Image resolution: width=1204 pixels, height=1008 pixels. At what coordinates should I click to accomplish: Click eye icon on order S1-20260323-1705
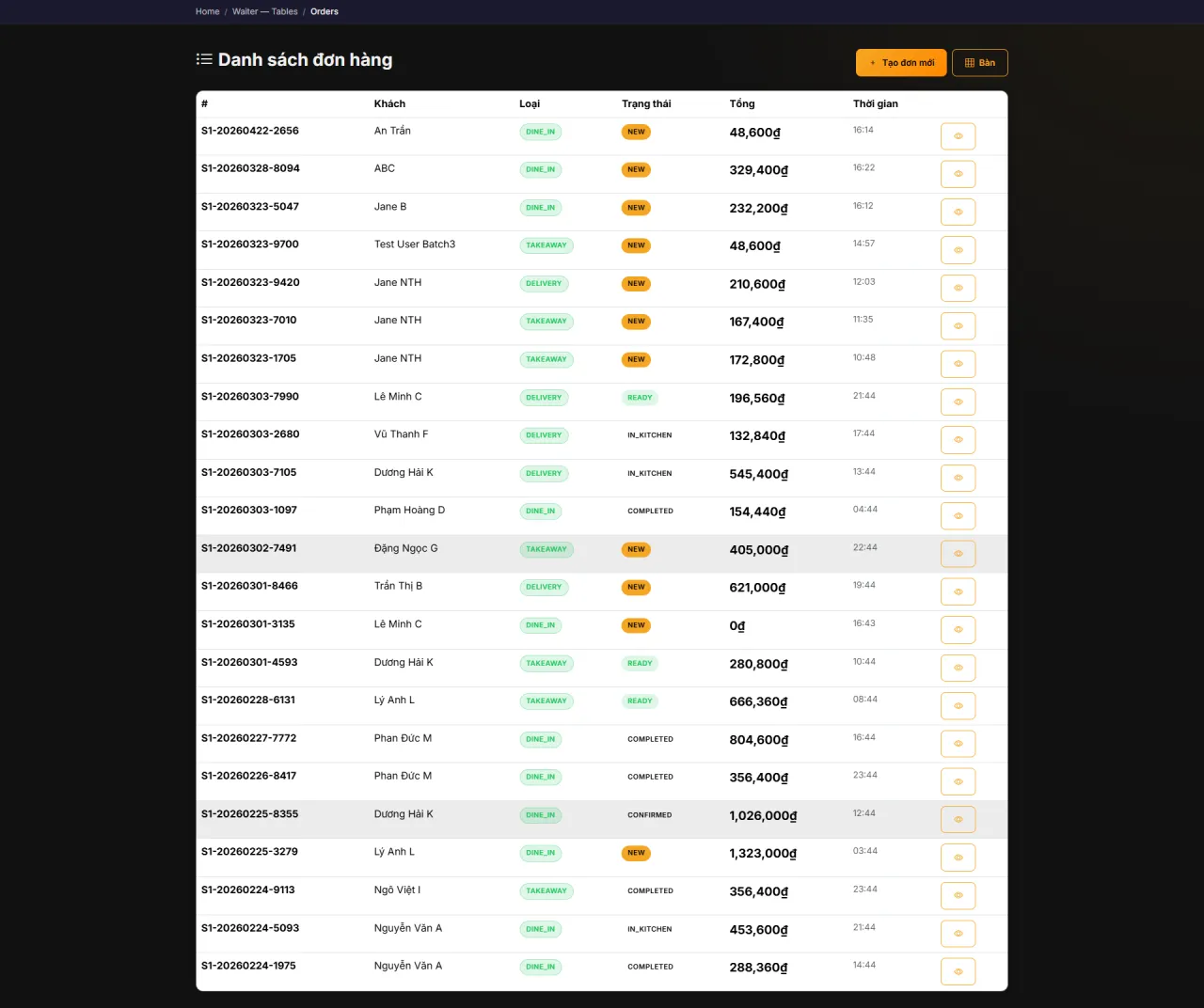tap(958, 364)
